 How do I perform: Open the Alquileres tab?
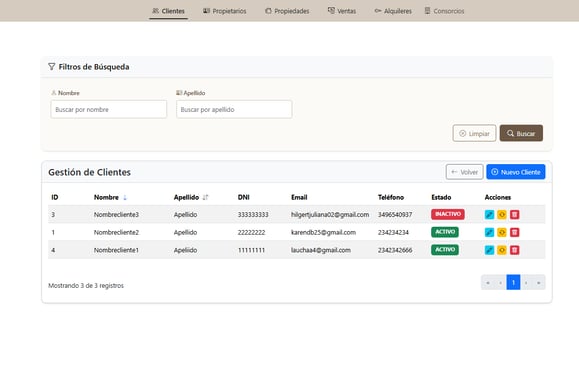tap(393, 11)
